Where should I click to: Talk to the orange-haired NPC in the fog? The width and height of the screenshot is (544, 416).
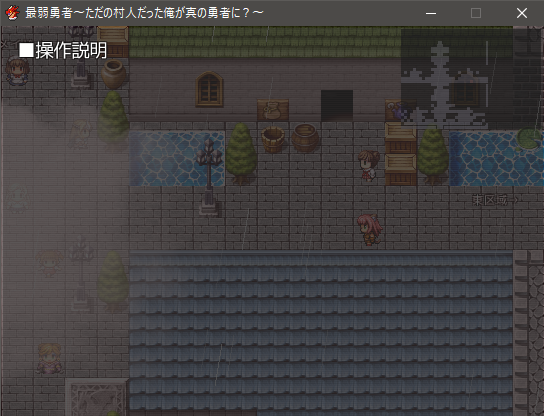(49, 263)
